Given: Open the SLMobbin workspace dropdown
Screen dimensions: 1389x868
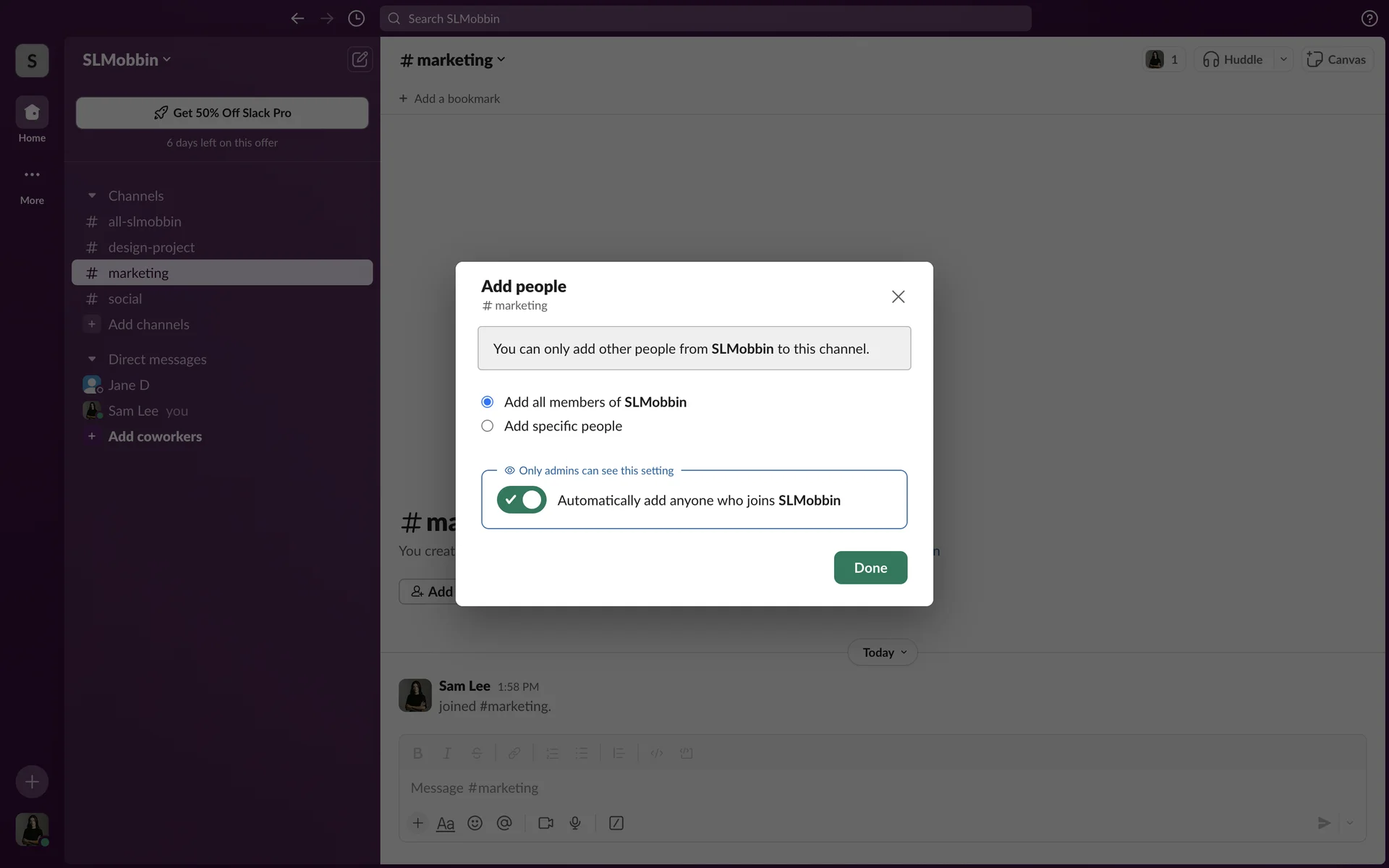Looking at the screenshot, I should (127, 60).
